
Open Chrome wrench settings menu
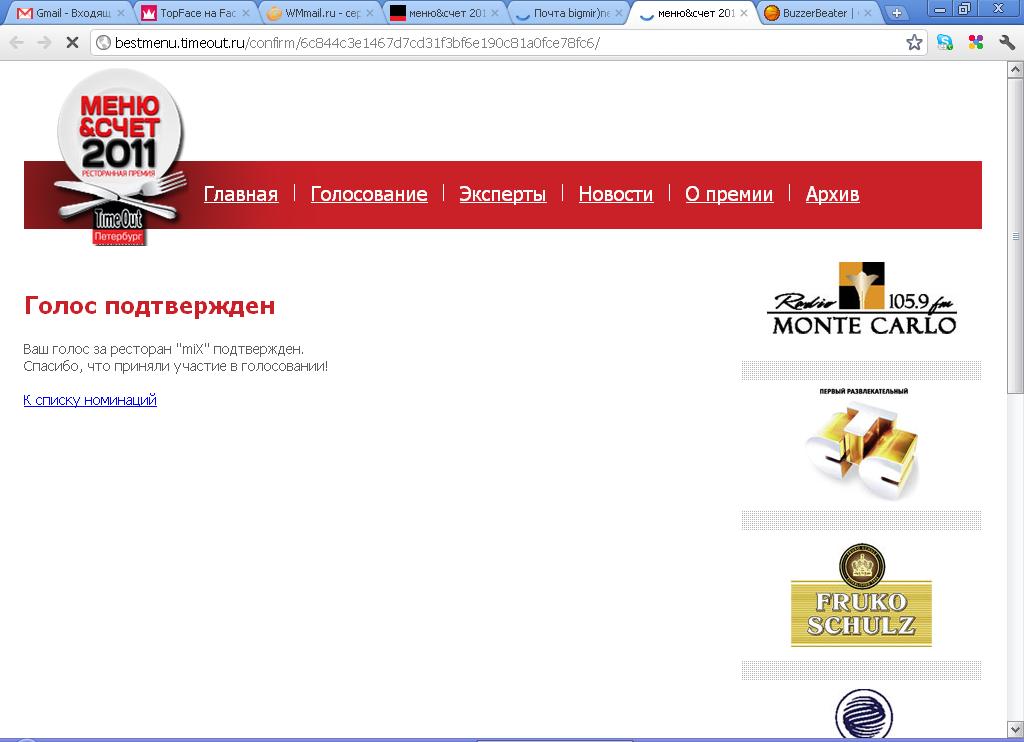pyautogui.click(x=1007, y=42)
